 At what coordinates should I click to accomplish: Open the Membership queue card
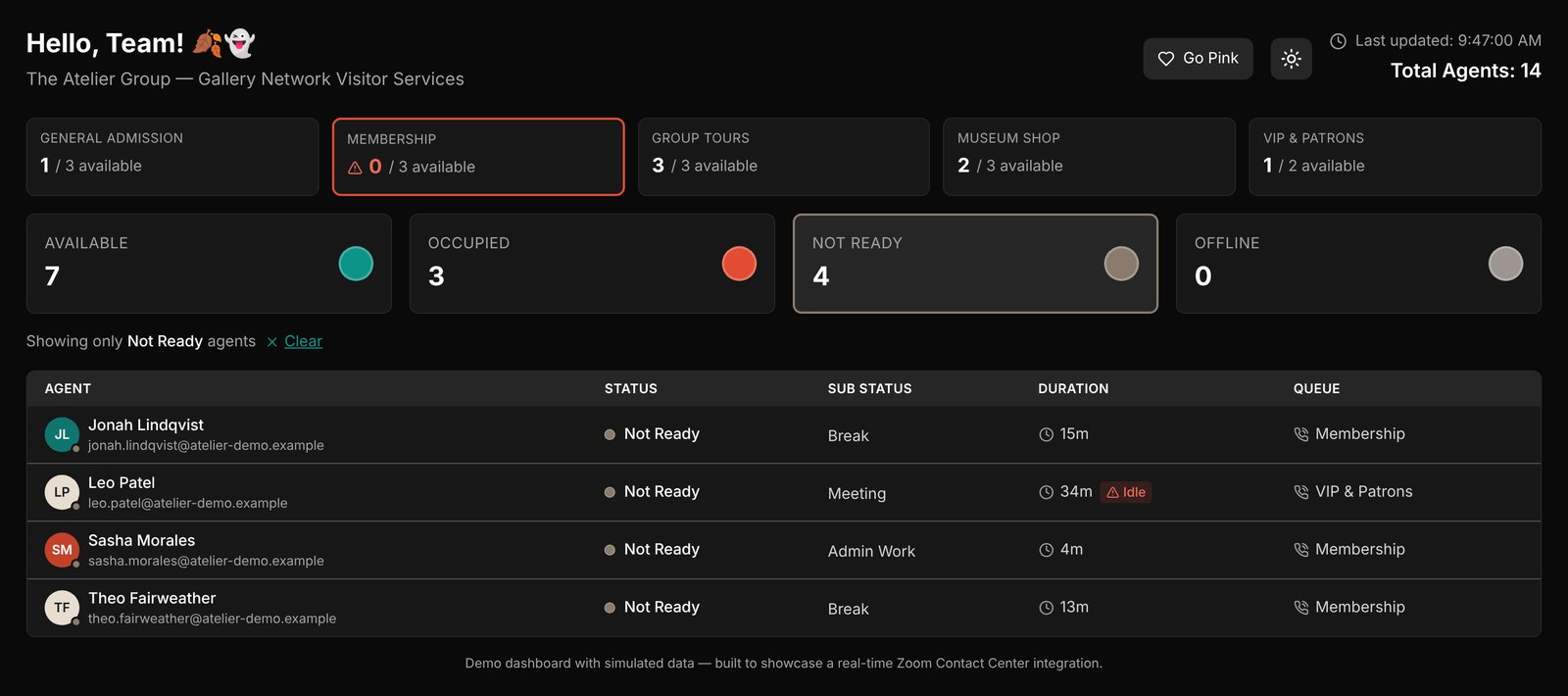[x=478, y=157]
